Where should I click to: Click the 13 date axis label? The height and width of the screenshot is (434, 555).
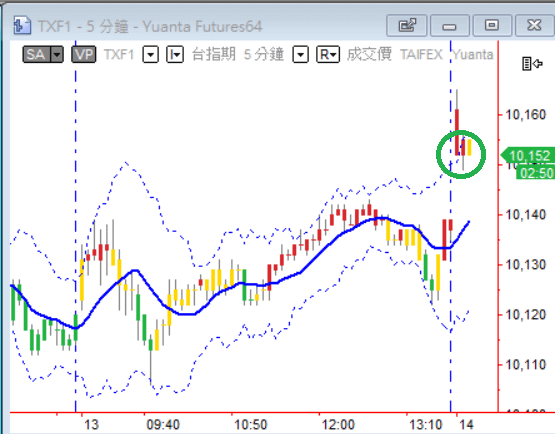pyautogui.click(x=91, y=424)
